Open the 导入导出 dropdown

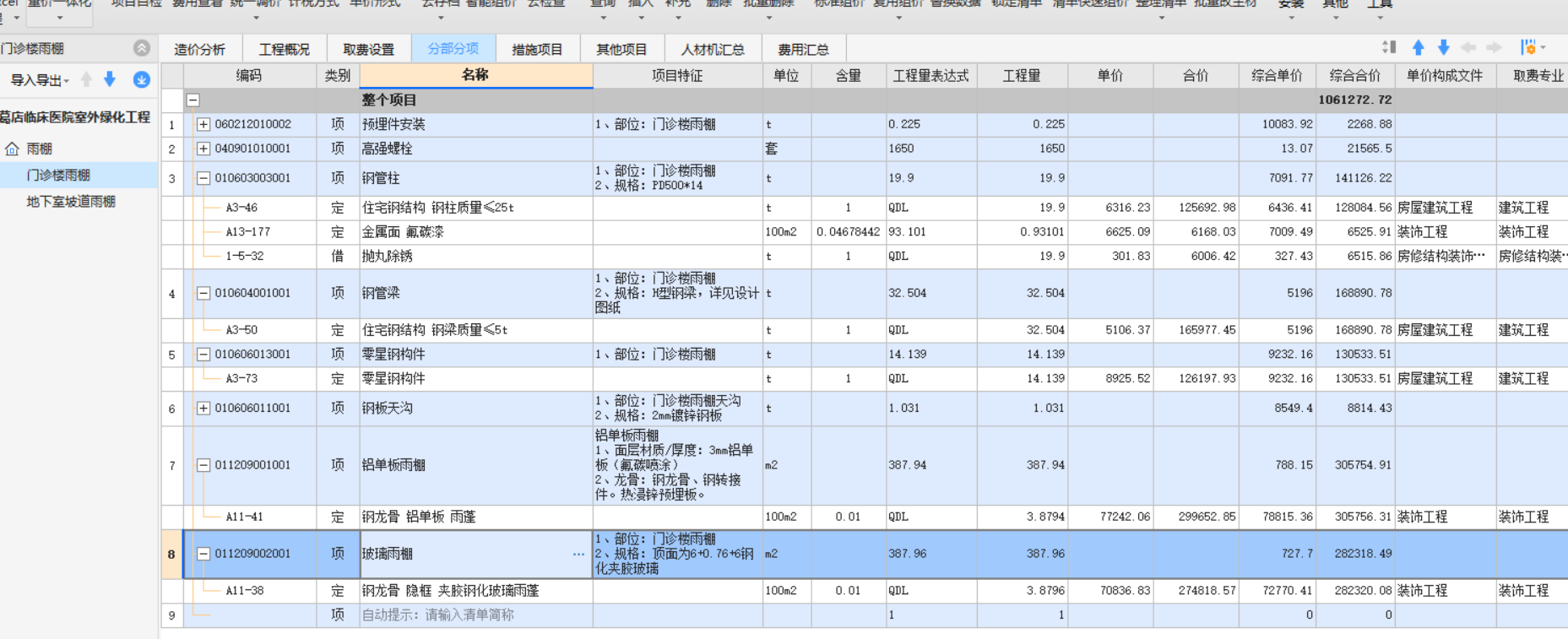pos(39,80)
